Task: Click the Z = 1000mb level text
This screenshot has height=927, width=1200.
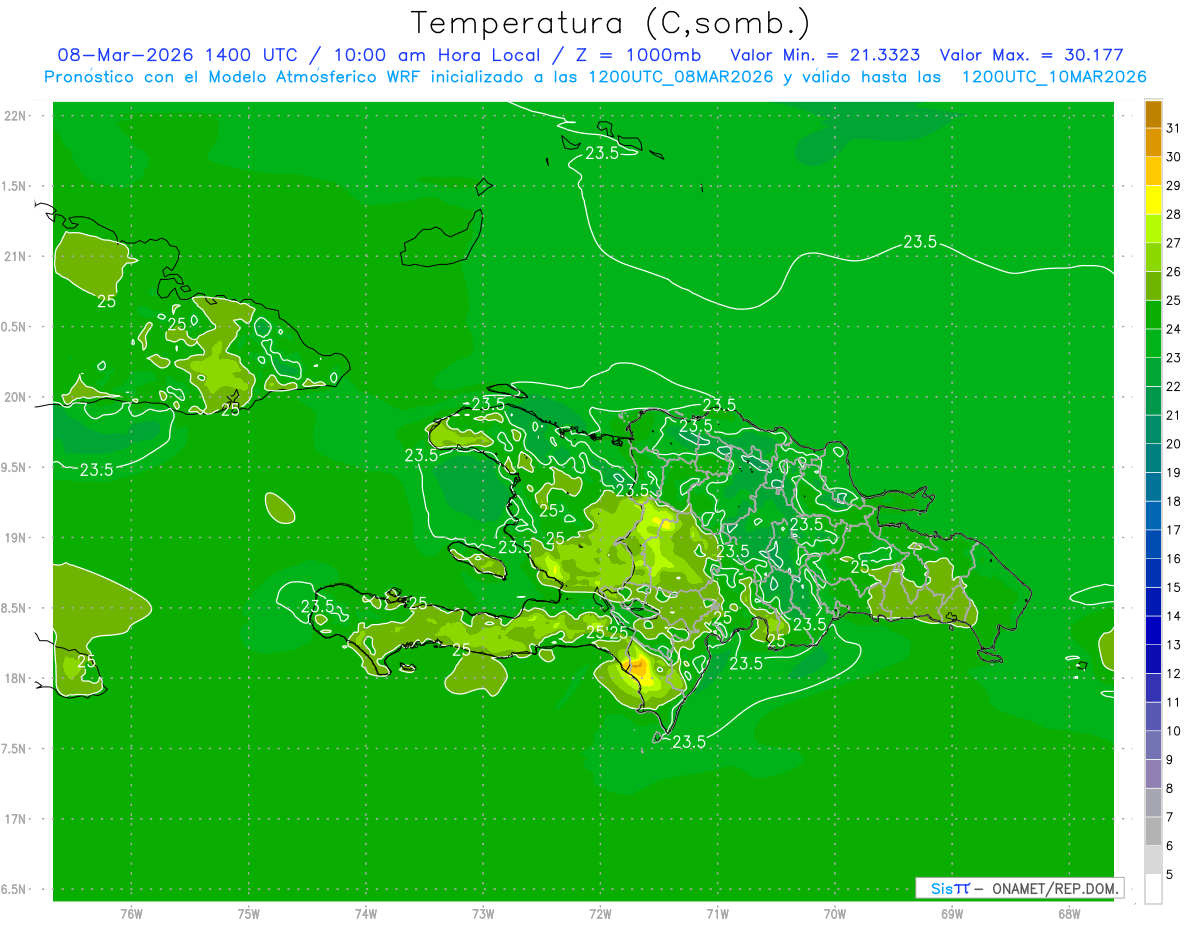Action: (634, 55)
